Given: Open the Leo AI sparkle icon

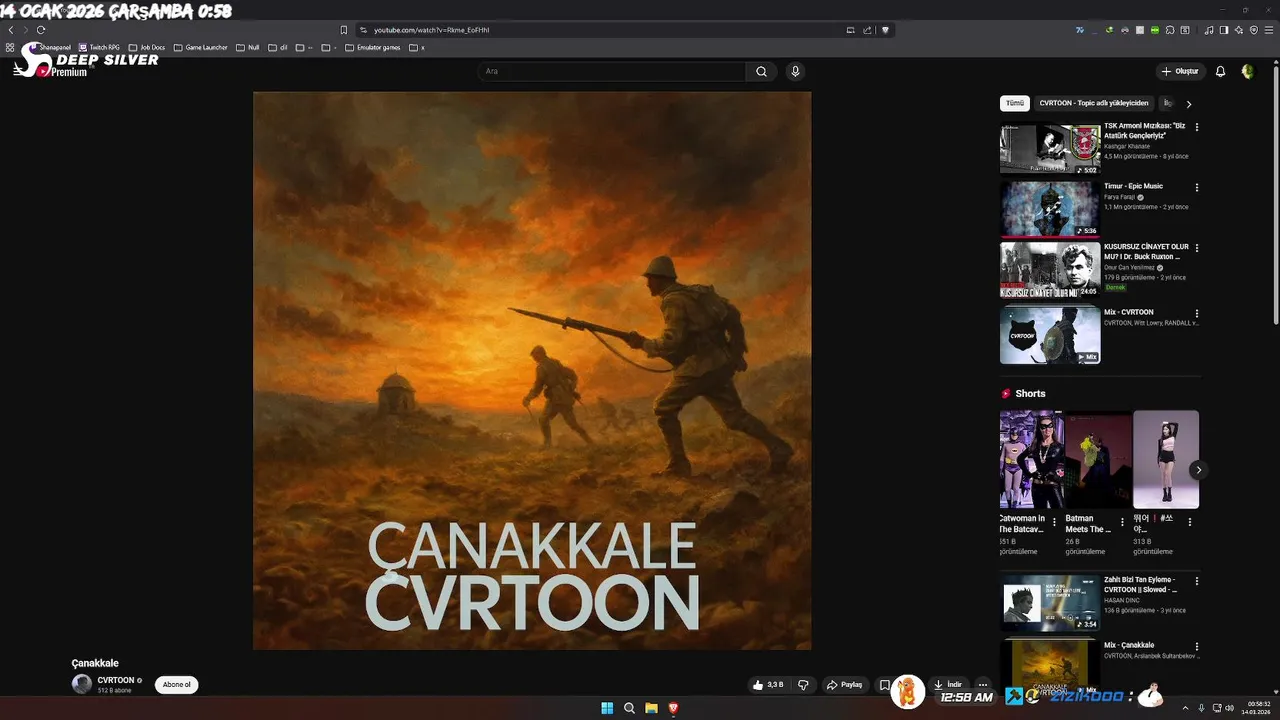Looking at the screenshot, I should [1239, 30].
